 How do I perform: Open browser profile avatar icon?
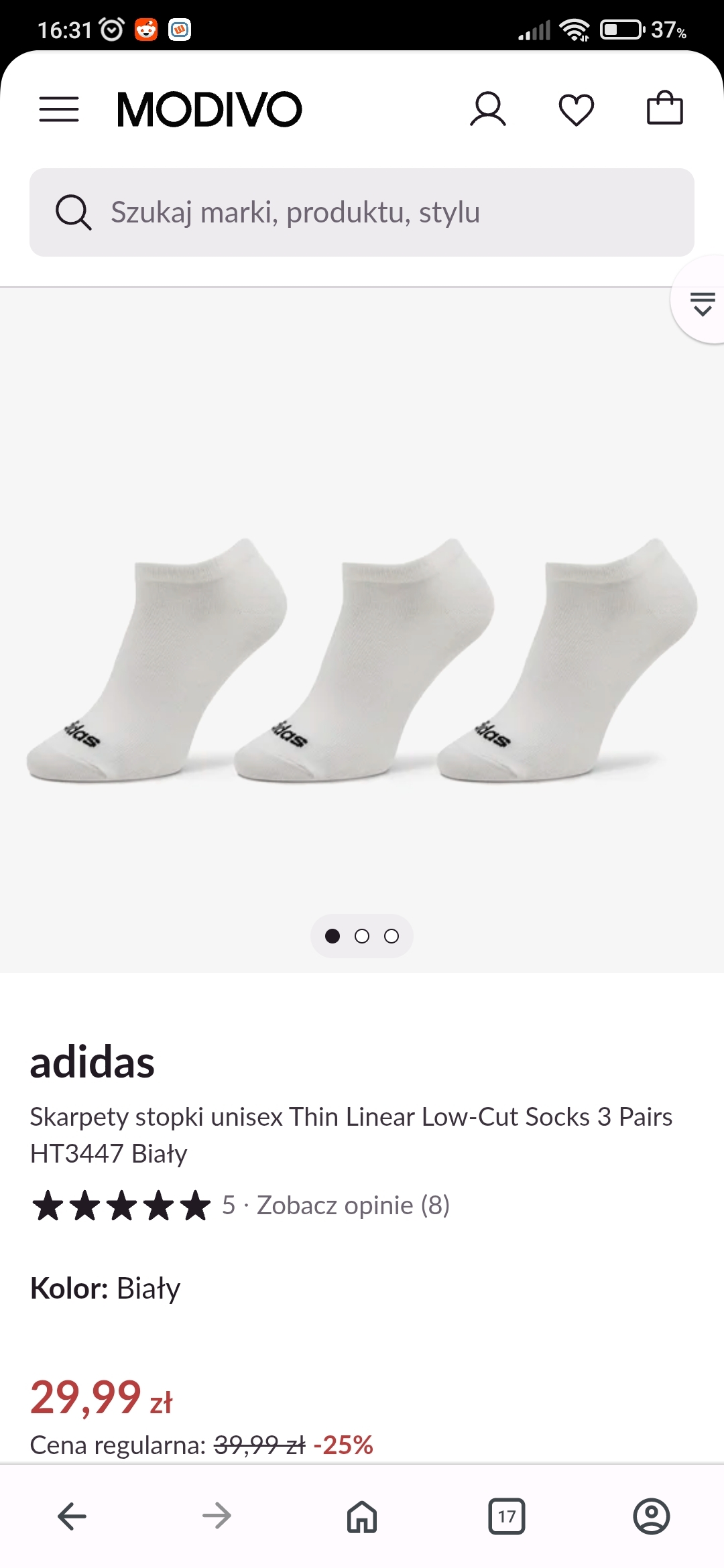652,1516
